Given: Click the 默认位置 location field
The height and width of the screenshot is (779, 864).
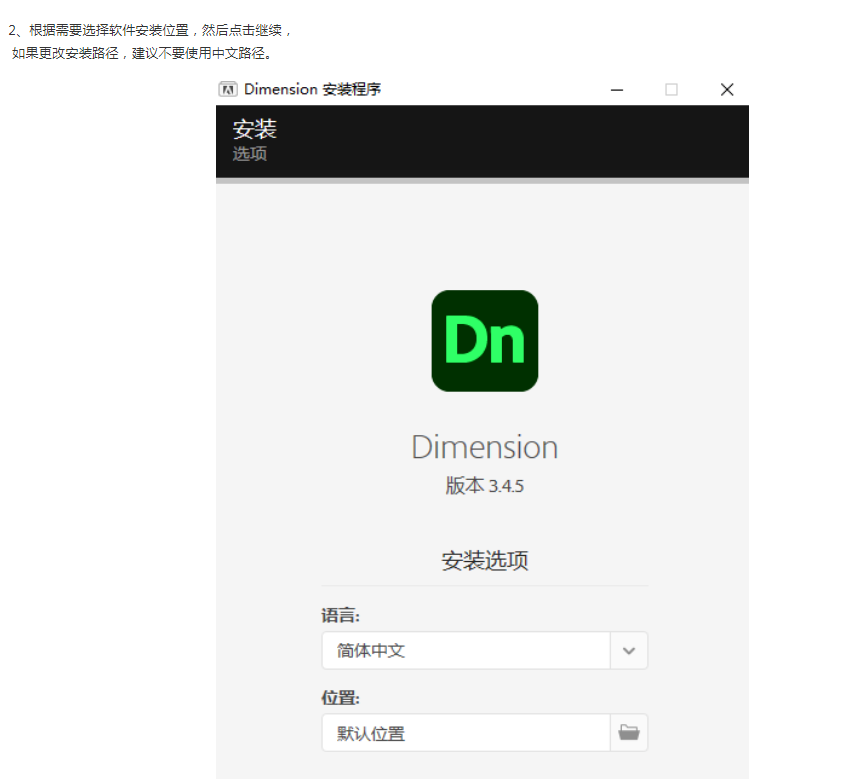Looking at the screenshot, I should point(466,733).
